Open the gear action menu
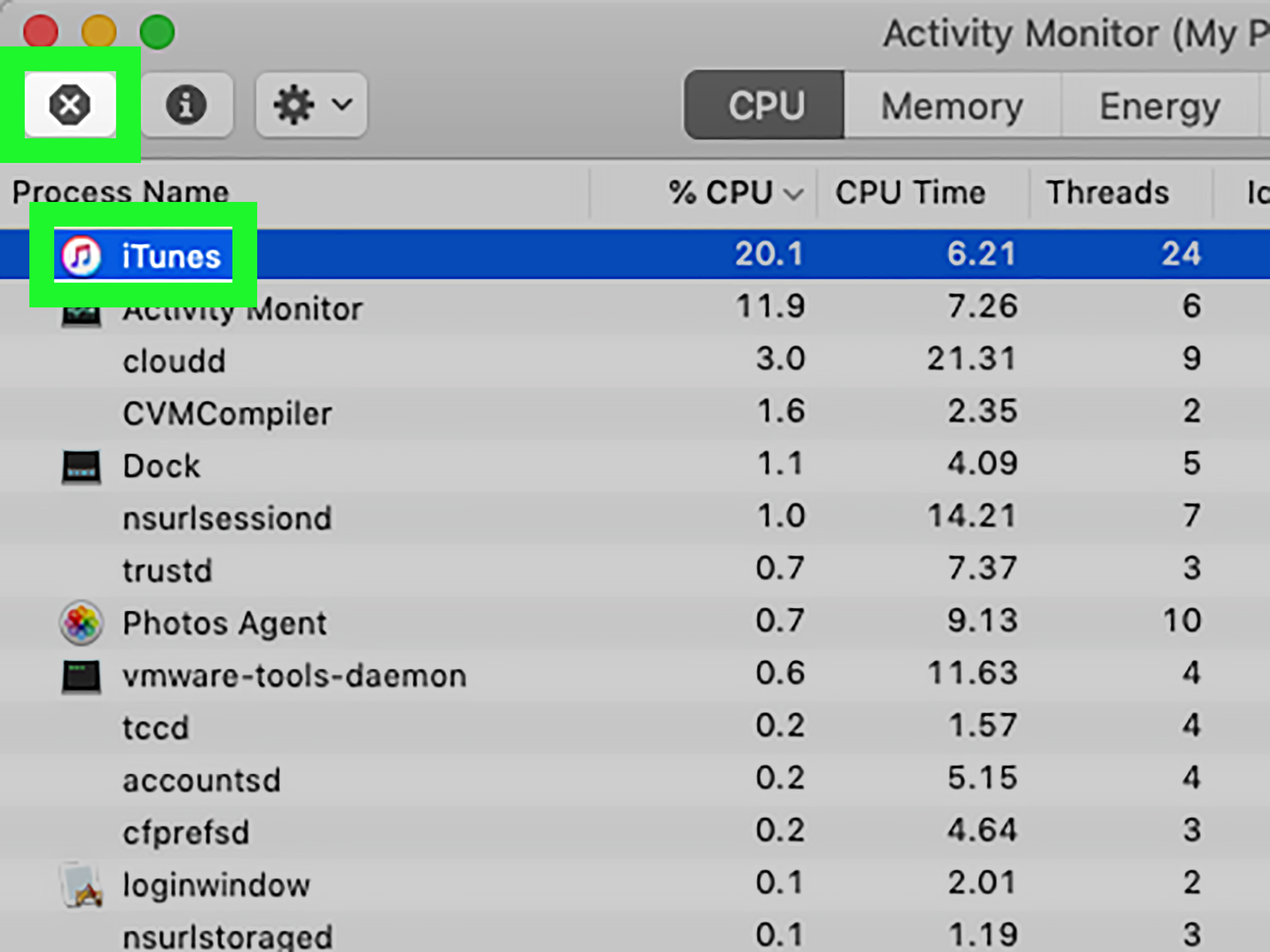The width and height of the screenshot is (1270, 952). tap(311, 104)
